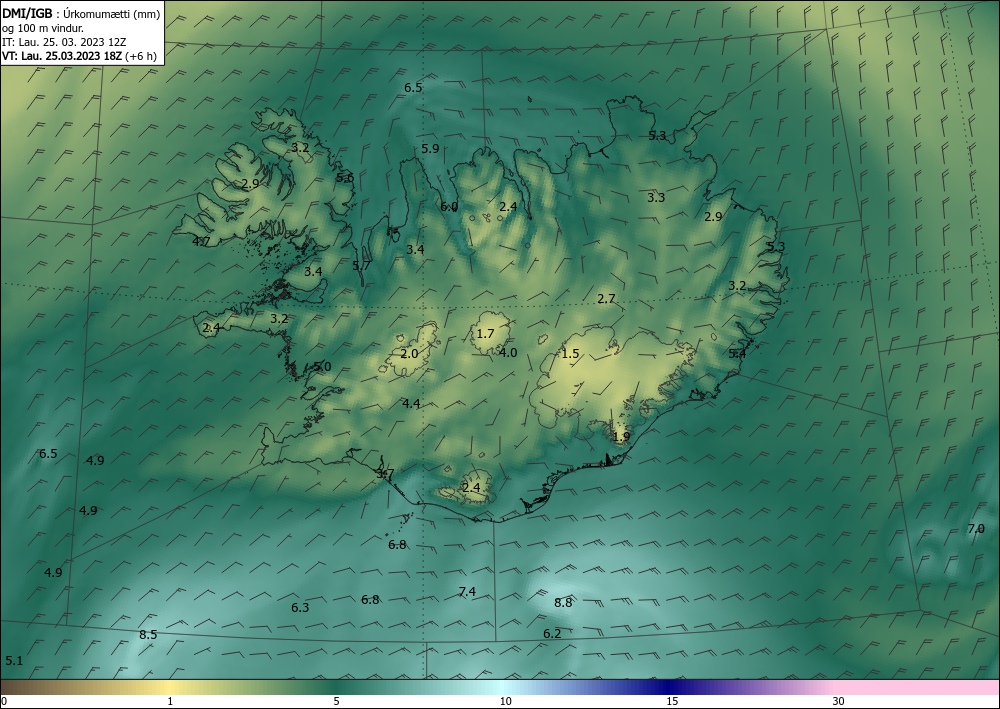Click the 1.5 value on Vatnajökull
Image resolution: width=1000 pixels, height=709 pixels.
click(x=570, y=353)
